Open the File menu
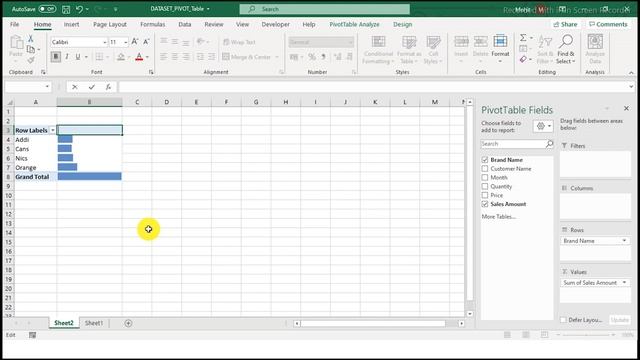640x360 pixels. [15, 24]
